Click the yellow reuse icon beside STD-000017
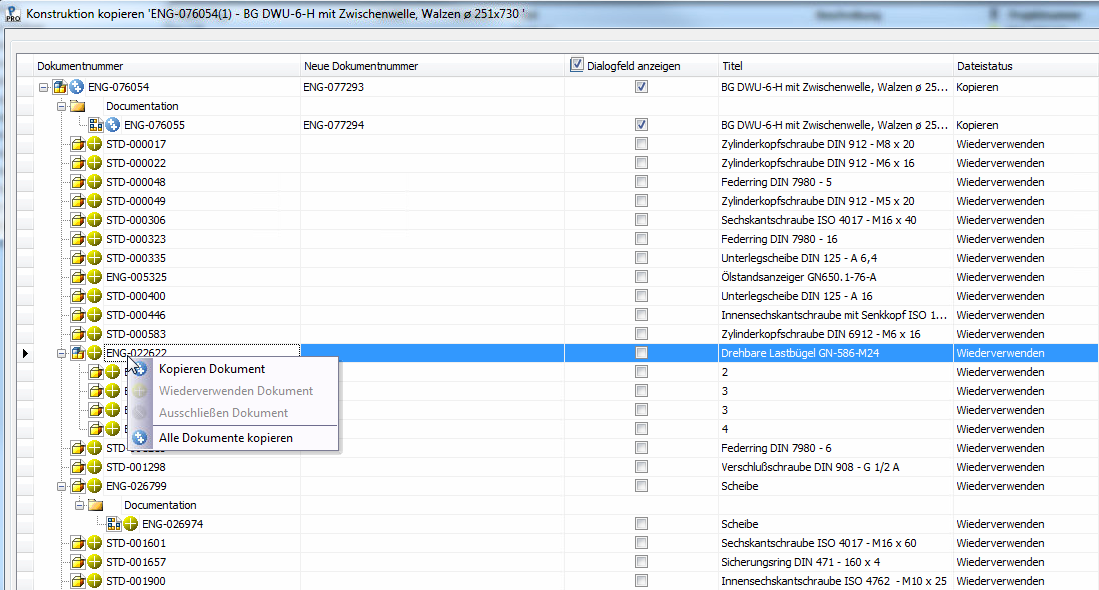This screenshot has height=590, width=1099. [x=94, y=144]
